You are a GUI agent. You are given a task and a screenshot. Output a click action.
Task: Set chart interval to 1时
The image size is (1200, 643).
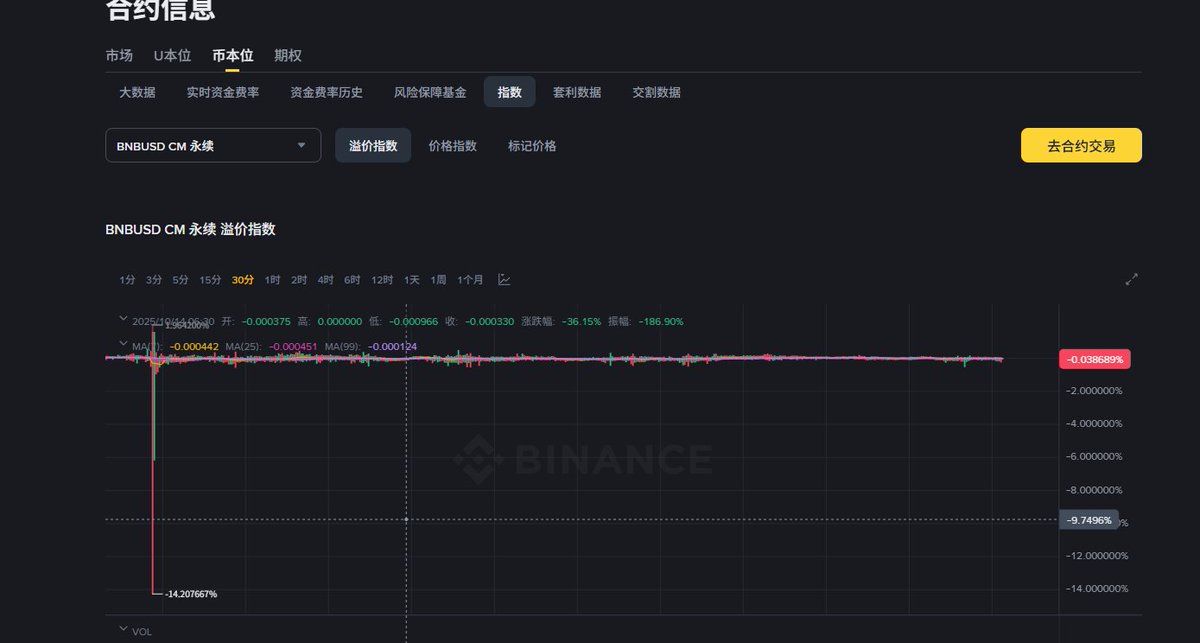273,280
